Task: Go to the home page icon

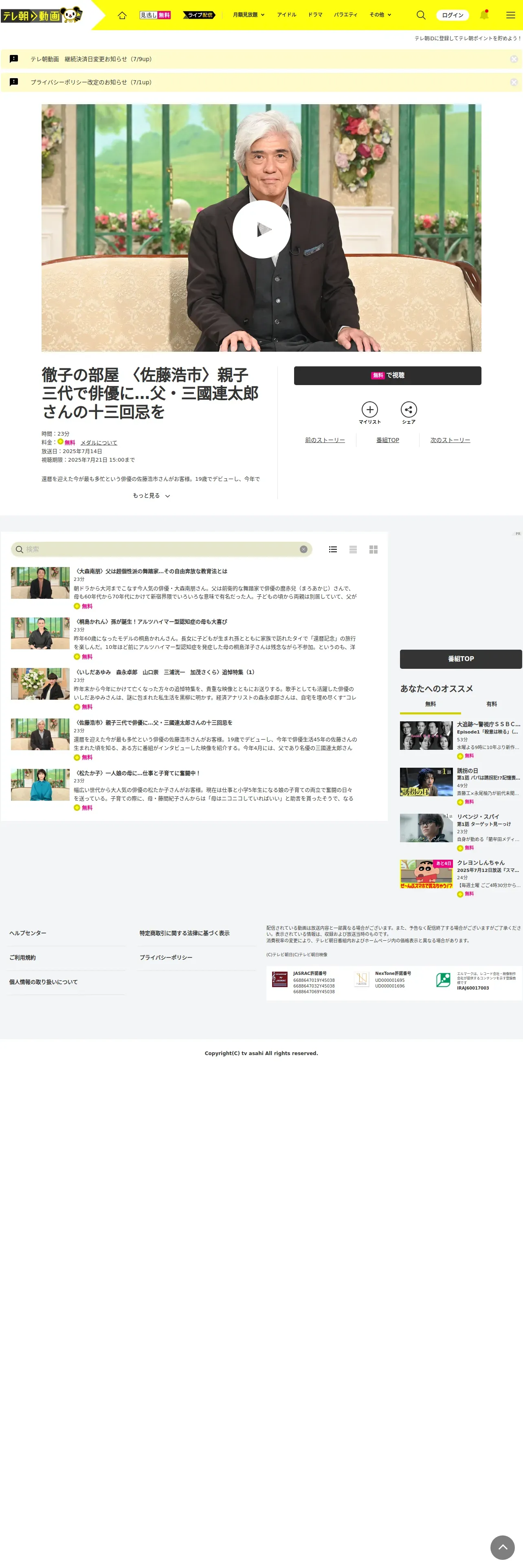Action: pyautogui.click(x=122, y=15)
